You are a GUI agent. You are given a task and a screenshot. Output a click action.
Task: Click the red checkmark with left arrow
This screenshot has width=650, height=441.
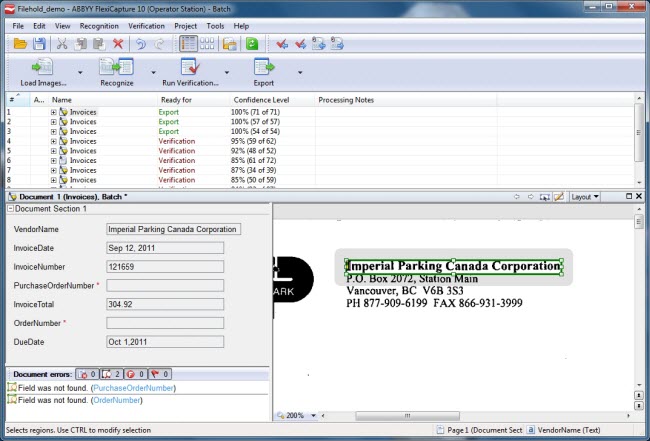282,44
